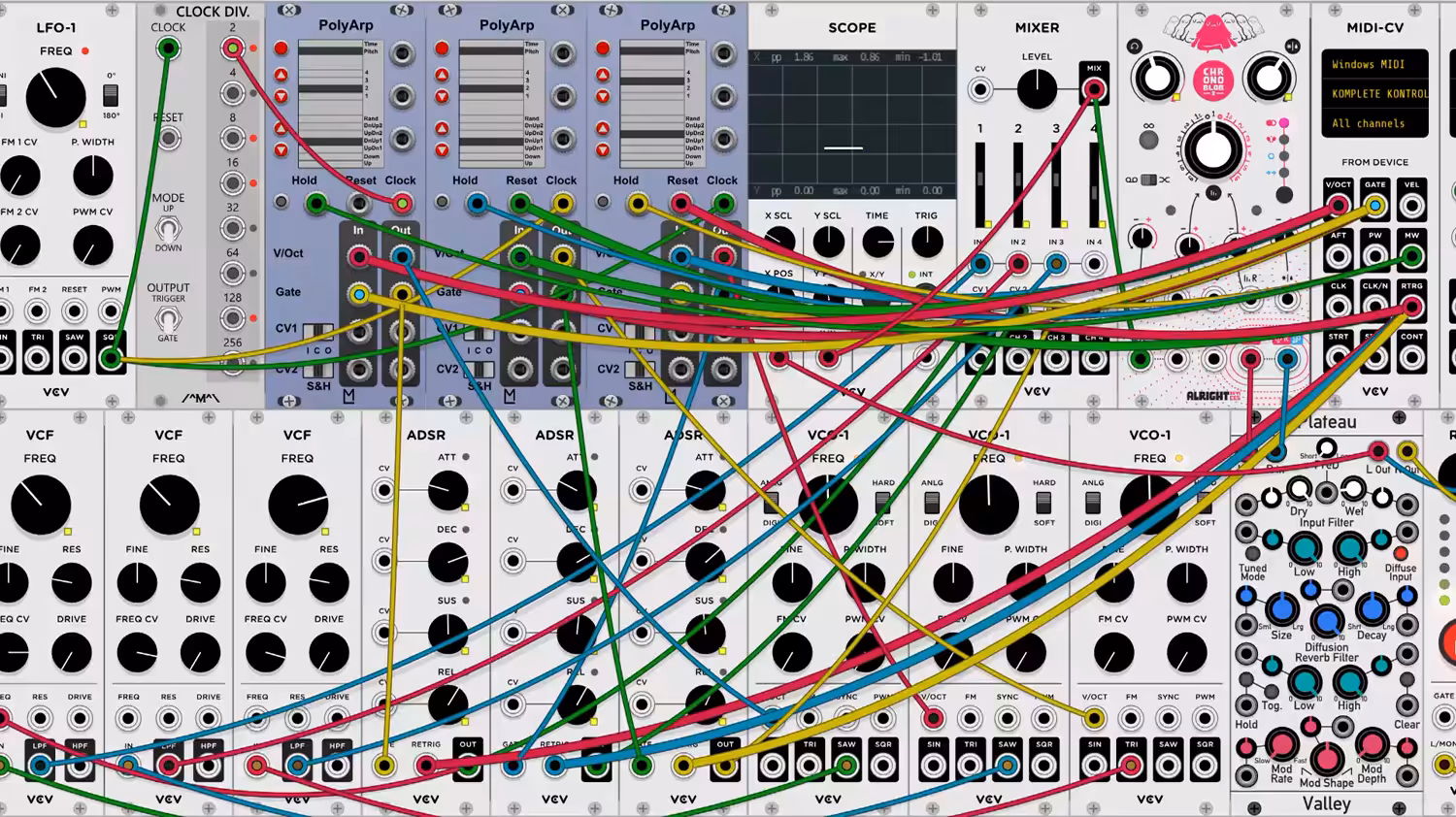1456x817 pixels.
Task: Click the Plateau Diffuse Input button
Action: [1401, 554]
